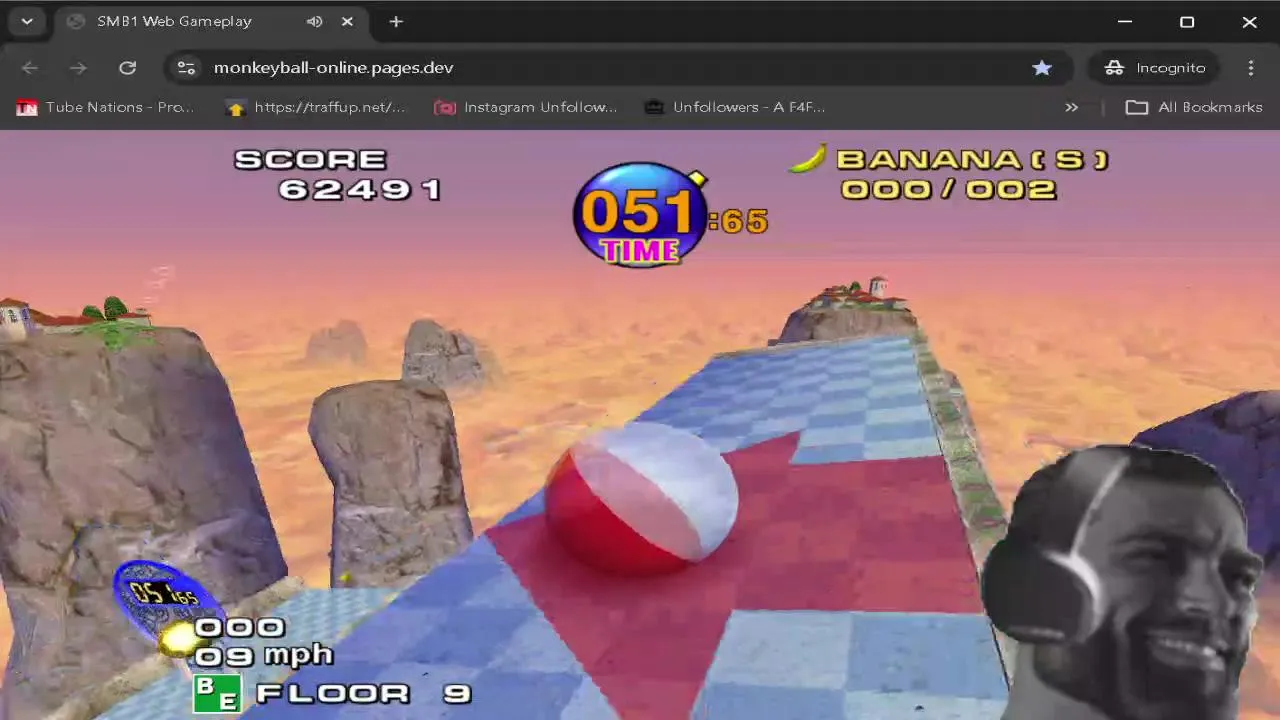View site information icon in address bar
Image resolution: width=1280 pixels, height=720 pixels.
click(186, 68)
